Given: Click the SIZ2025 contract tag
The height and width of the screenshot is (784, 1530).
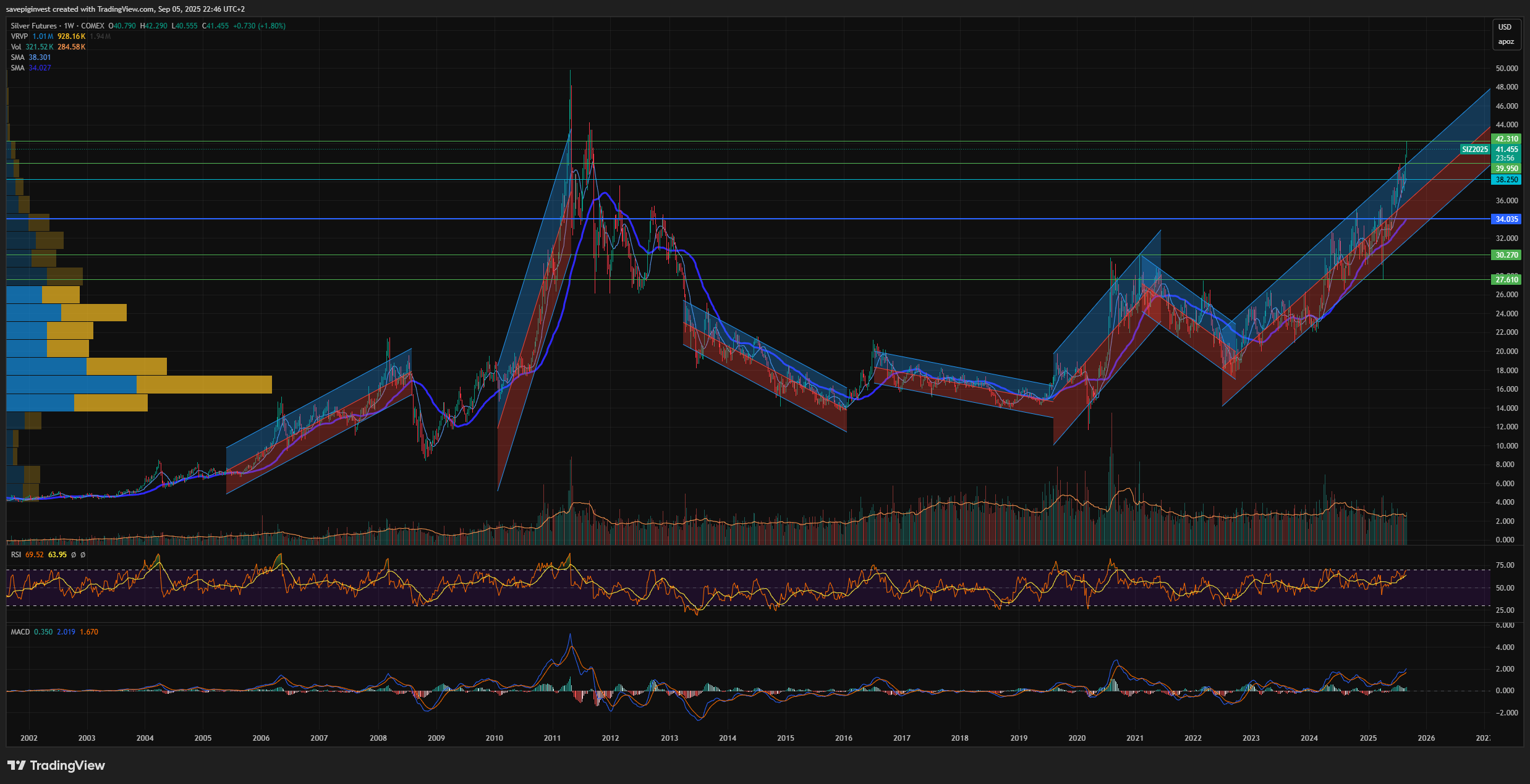Looking at the screenshot, I should pyautogui.click(x=1475, y=150).
